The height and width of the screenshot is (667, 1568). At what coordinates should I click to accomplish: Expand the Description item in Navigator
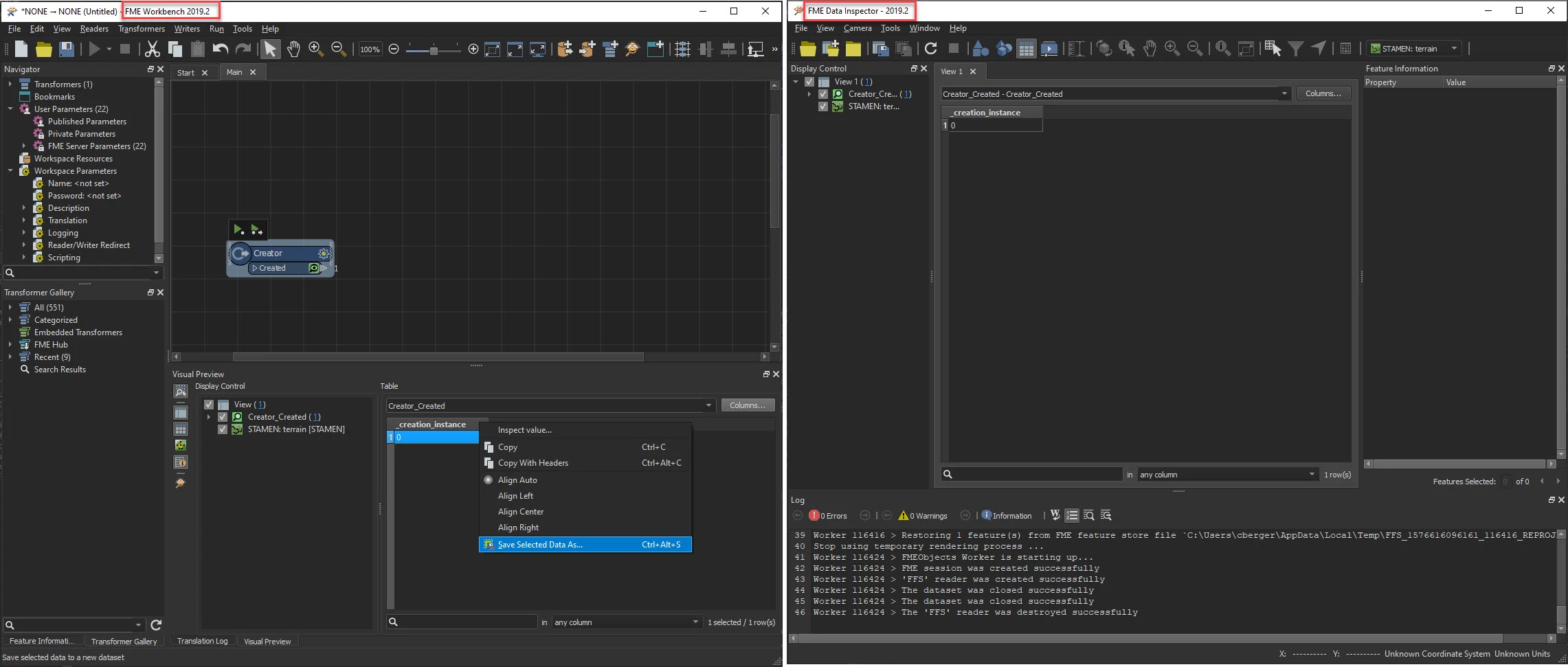(x=24, y=208)
